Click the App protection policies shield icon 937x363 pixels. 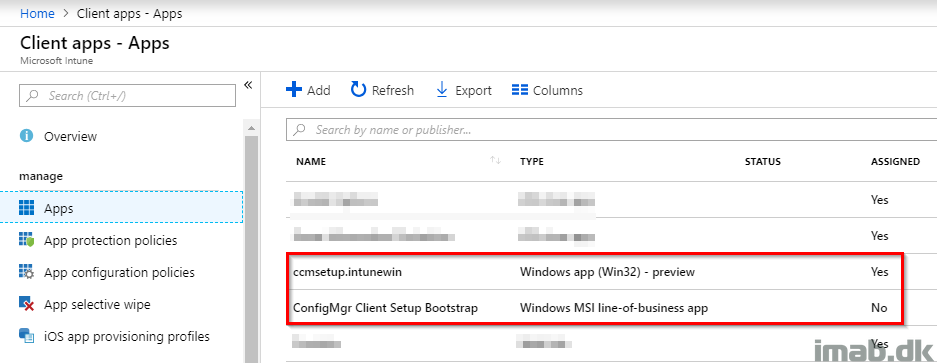coord(26,240)
